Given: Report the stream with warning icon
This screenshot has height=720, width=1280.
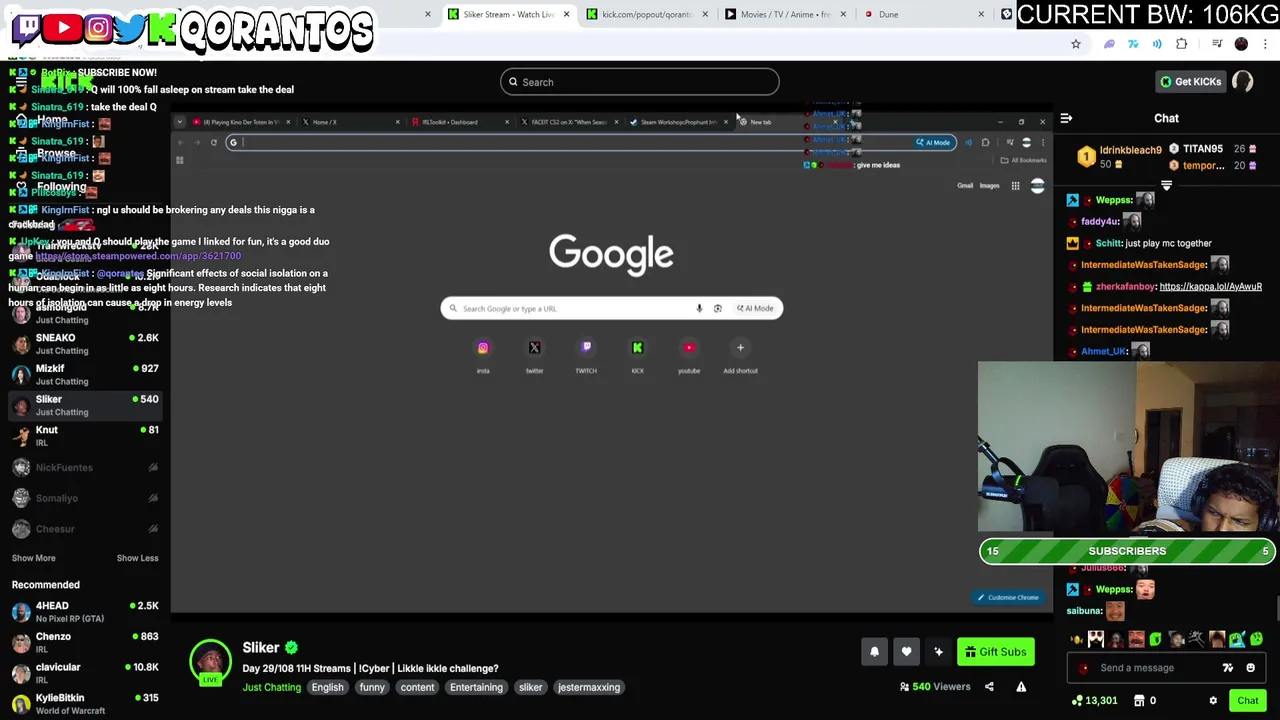Looking at the screenshot, I should pos(1021,687).
